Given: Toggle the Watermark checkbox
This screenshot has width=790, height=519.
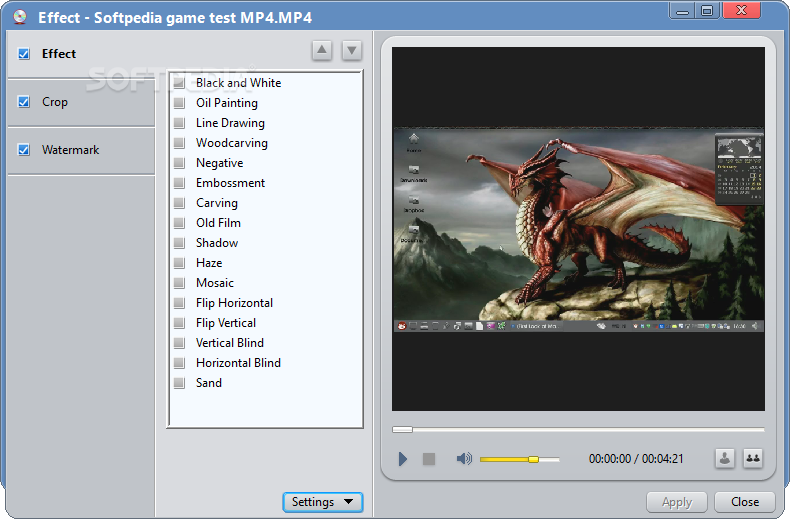Looking at the screenshot, I should [x=24, y=150].
